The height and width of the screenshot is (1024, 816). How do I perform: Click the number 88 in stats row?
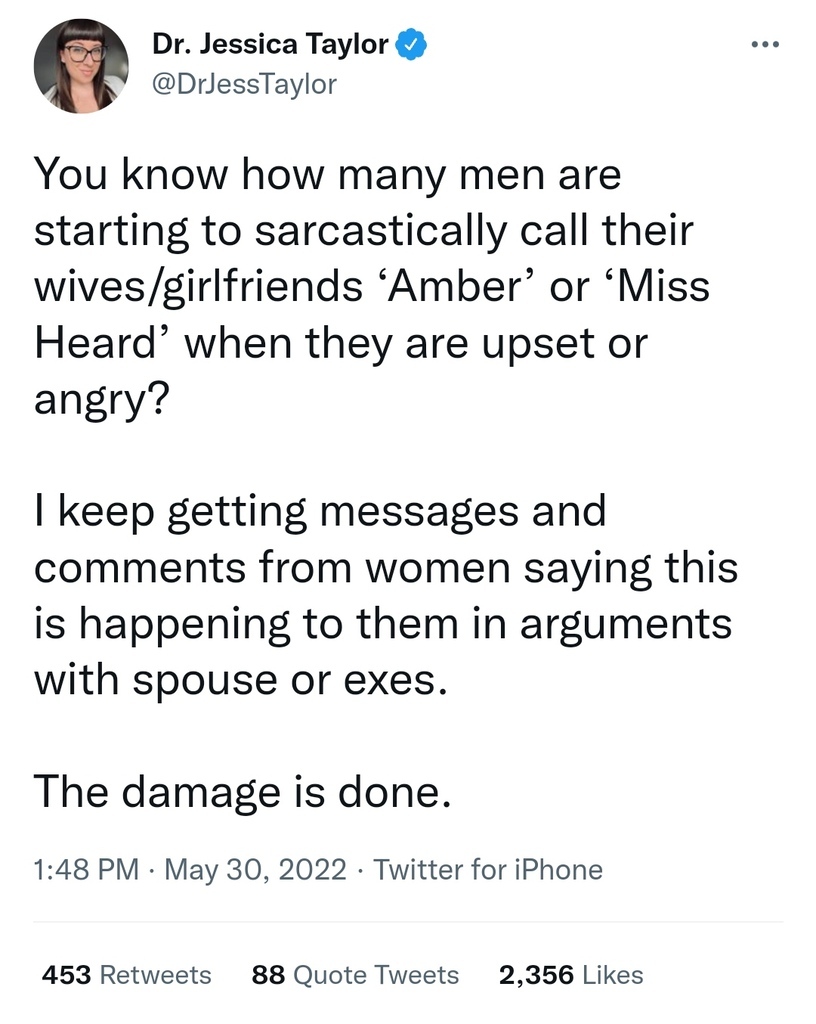pos(268,975)
